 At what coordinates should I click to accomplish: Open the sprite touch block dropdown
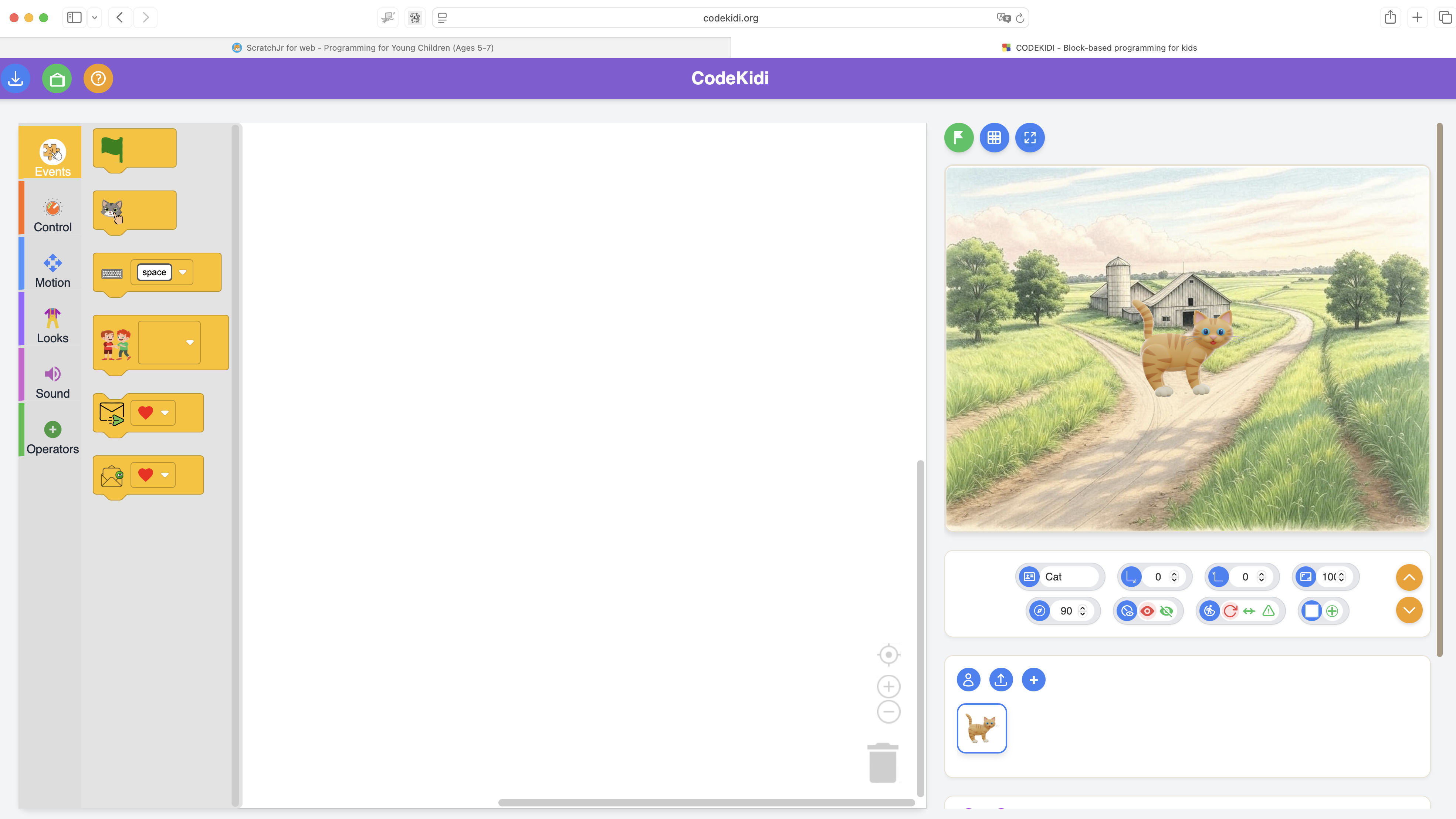pos(190,342)
